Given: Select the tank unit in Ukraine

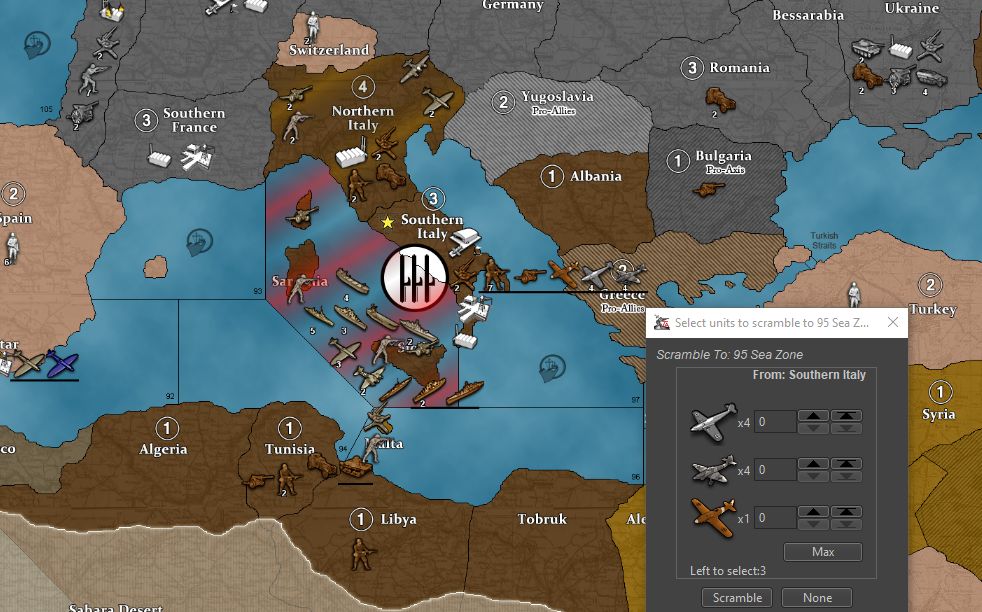Looking at the screenshot, I should pos(867,48).
